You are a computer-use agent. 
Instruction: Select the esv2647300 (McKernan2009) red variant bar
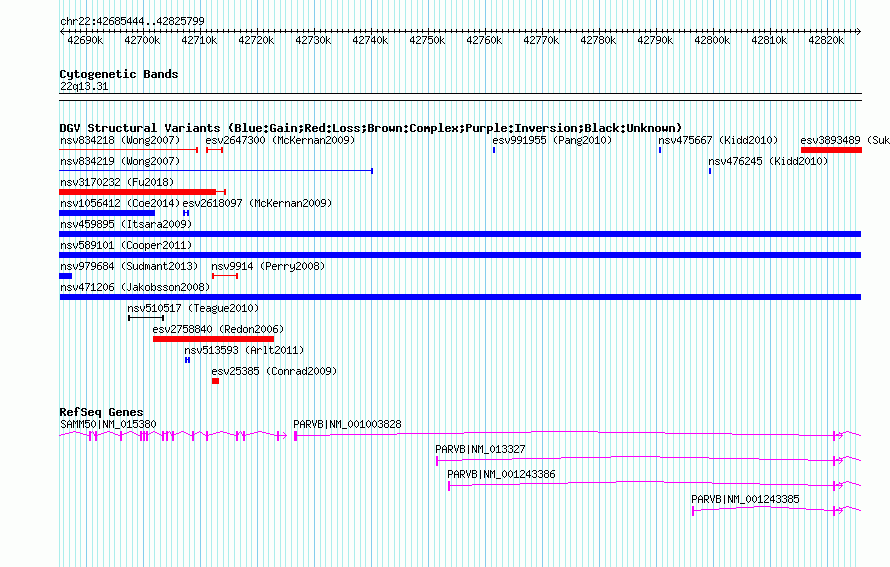[215, 150]
